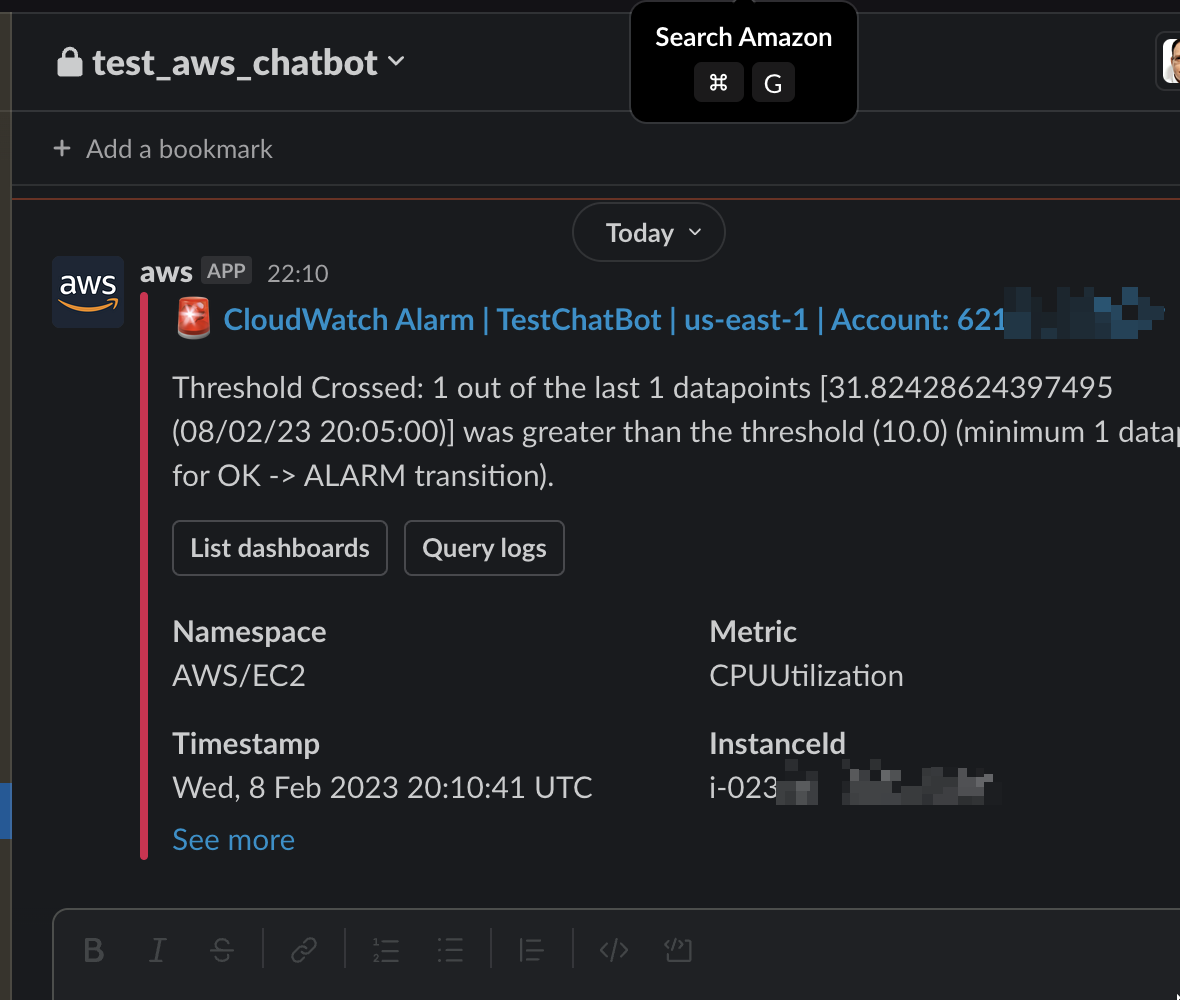Start an ordered numbered list
The height and width of the screenshot is (1000, 1180).
pos(386,950)
